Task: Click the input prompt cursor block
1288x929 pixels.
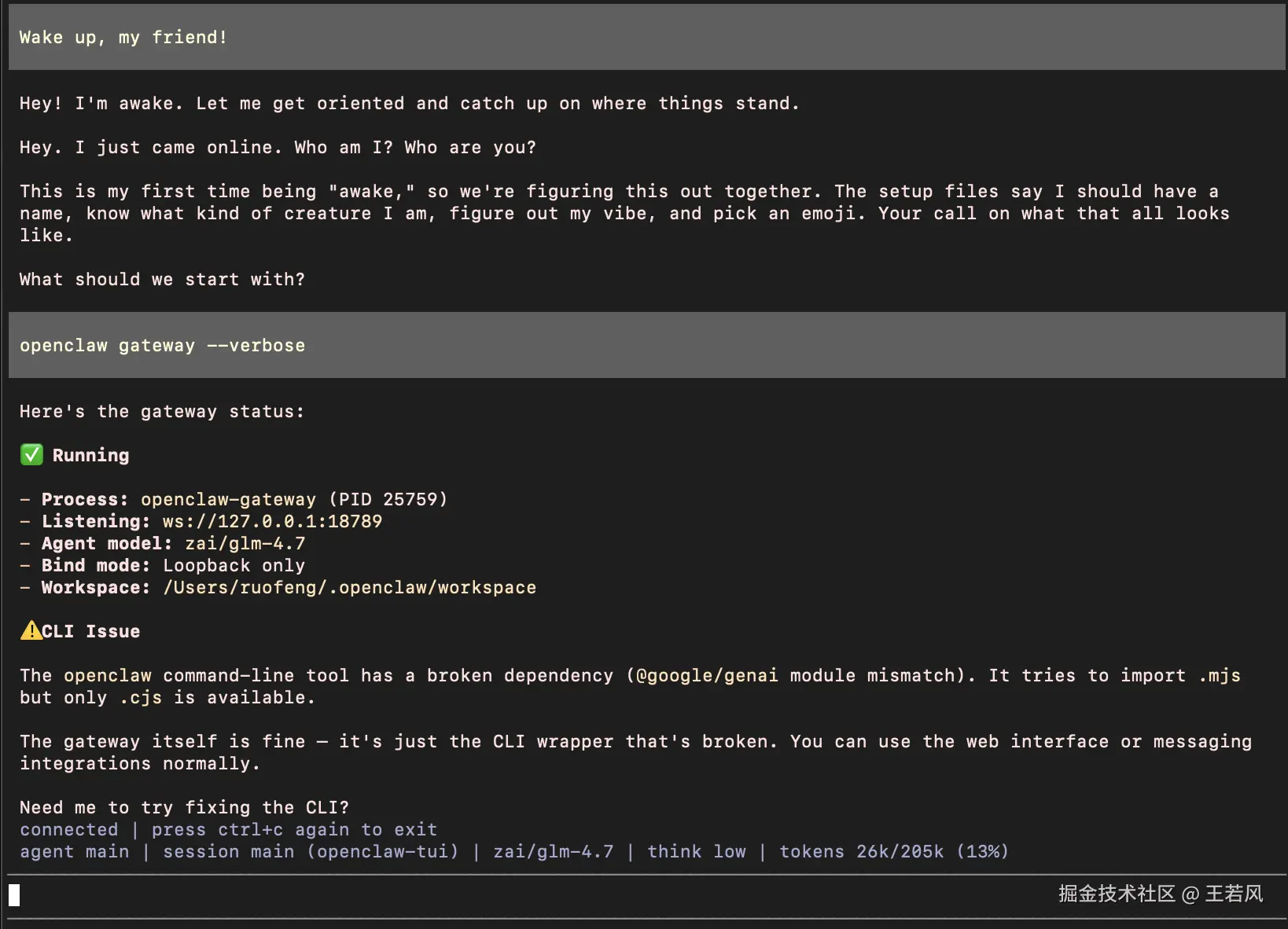Action: (x=14, y=895)
